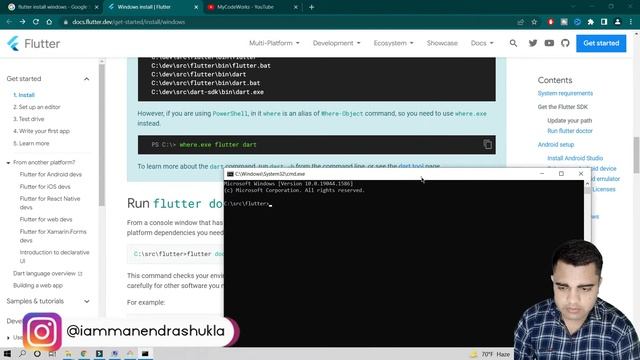
Task: Select the Windows install Flutter tab
Action: pyautogui.click(x=152, y=7)
